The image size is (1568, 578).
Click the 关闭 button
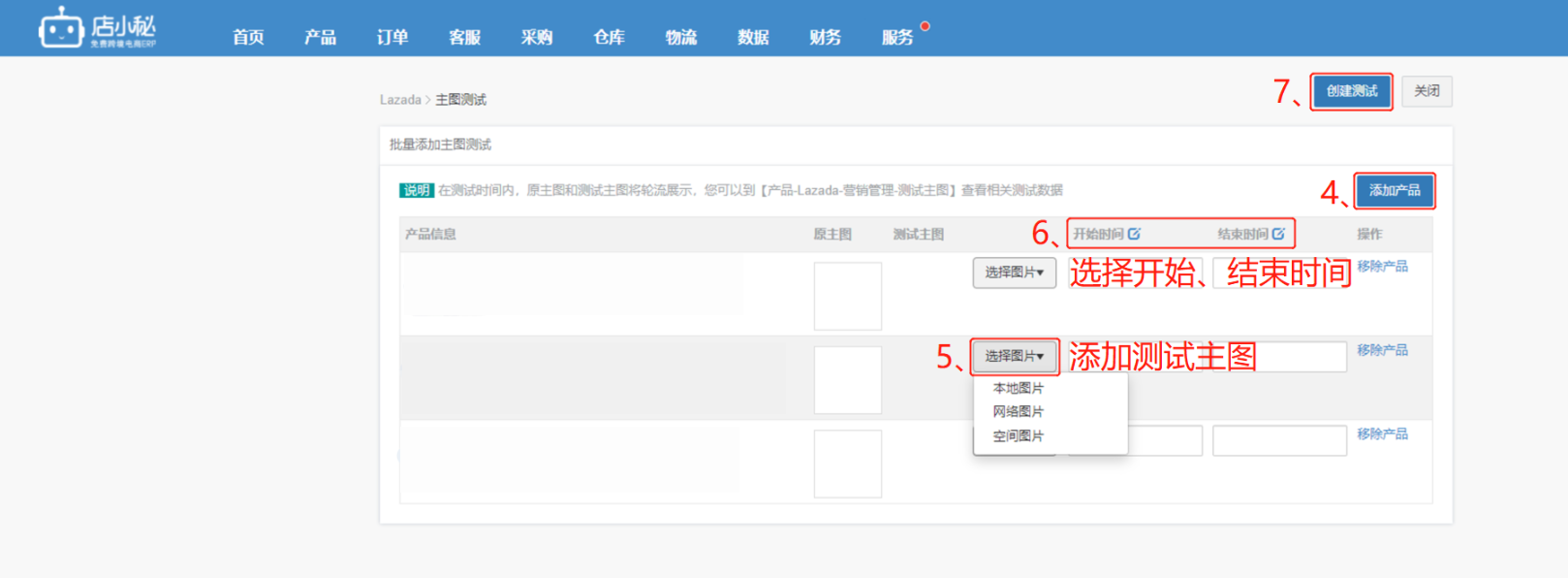click(1427, 91)
